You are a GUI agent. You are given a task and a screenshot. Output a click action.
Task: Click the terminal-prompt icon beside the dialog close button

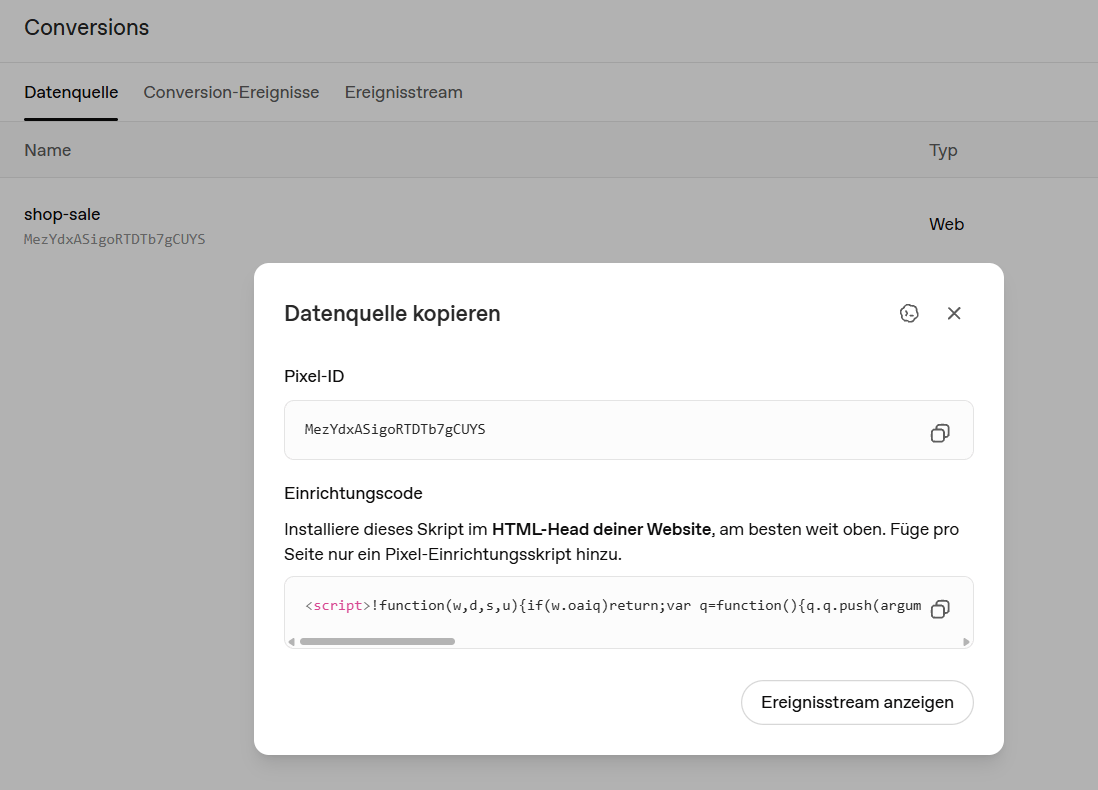pyautogui.click(x=909, y=313)
